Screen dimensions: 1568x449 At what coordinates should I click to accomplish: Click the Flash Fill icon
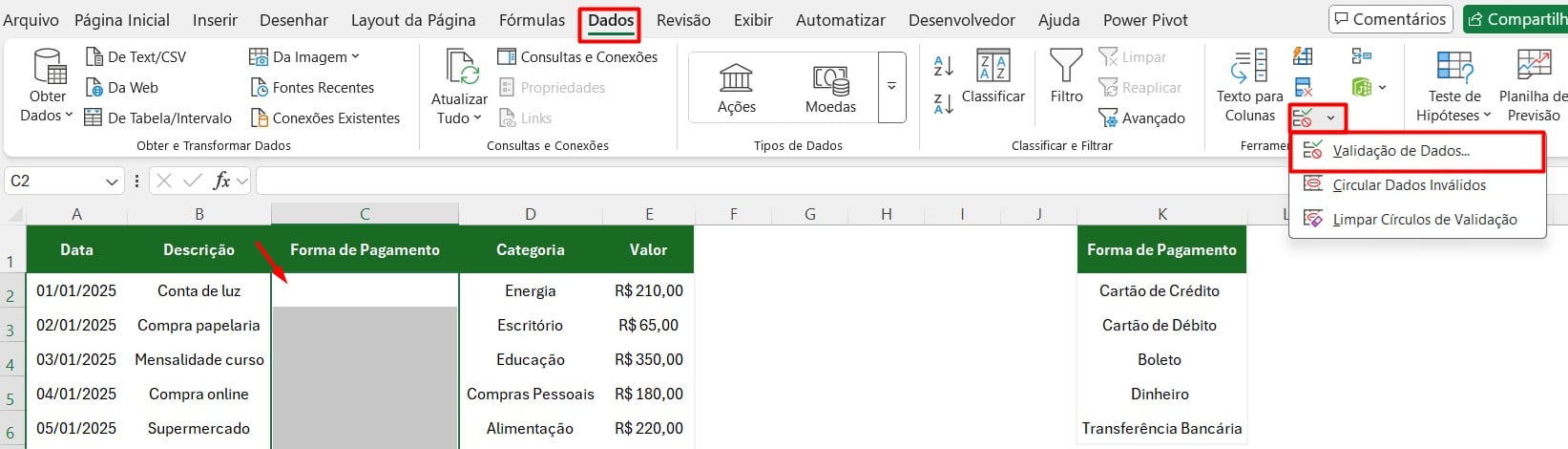click(1303, 56)
